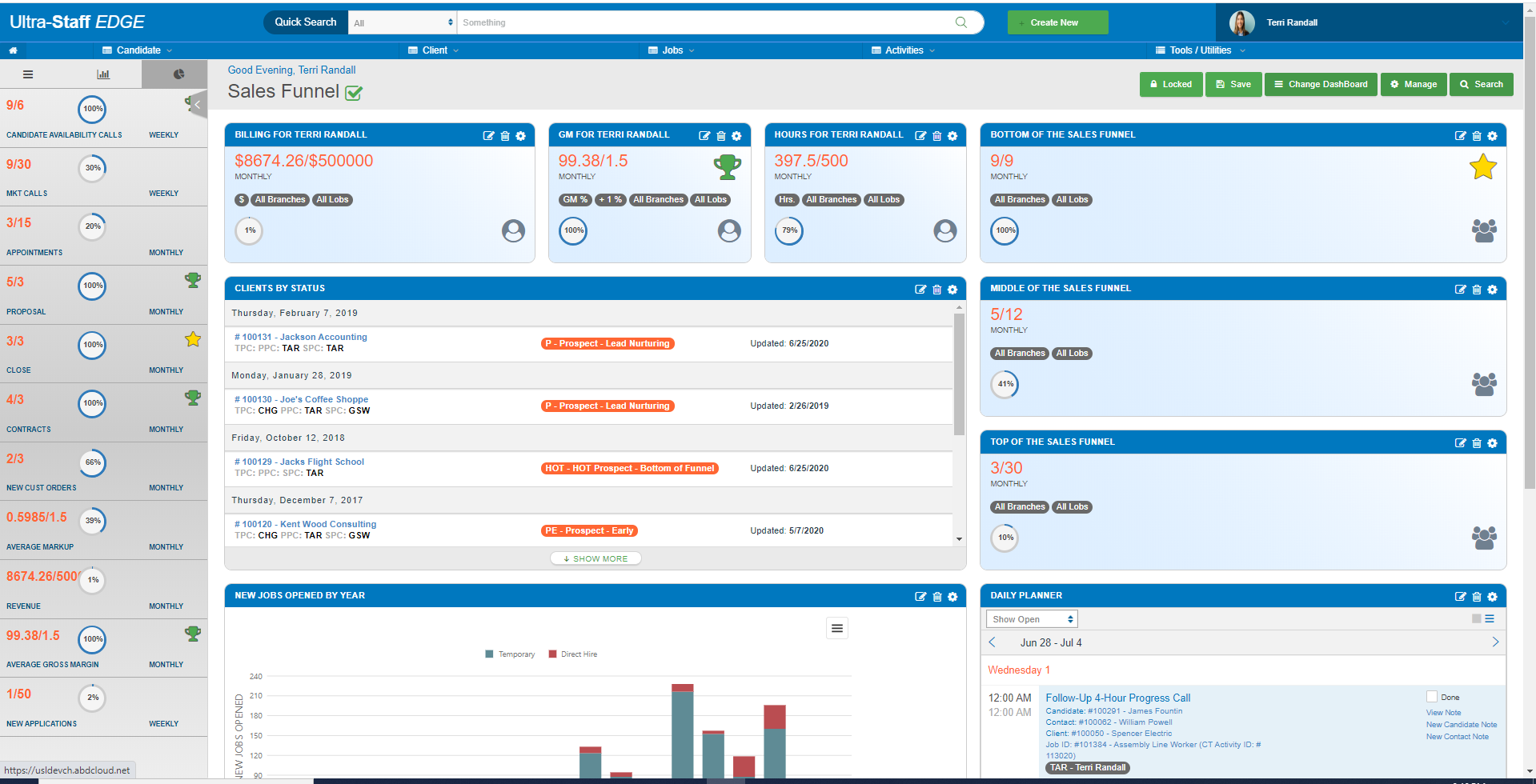Open settings for the Daily Planner widget

(1492, 597)
